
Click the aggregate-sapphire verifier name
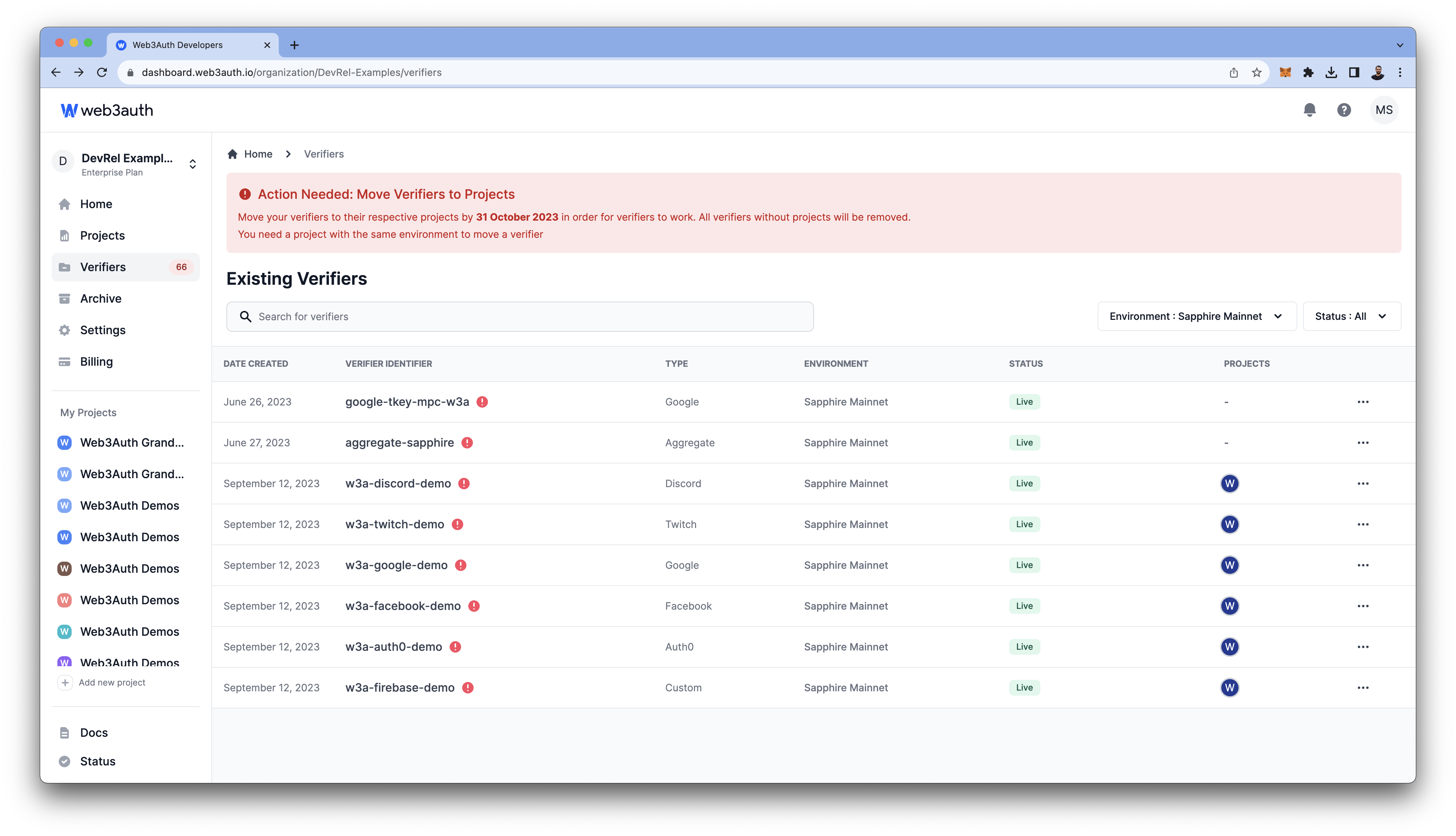click(399, 443)
